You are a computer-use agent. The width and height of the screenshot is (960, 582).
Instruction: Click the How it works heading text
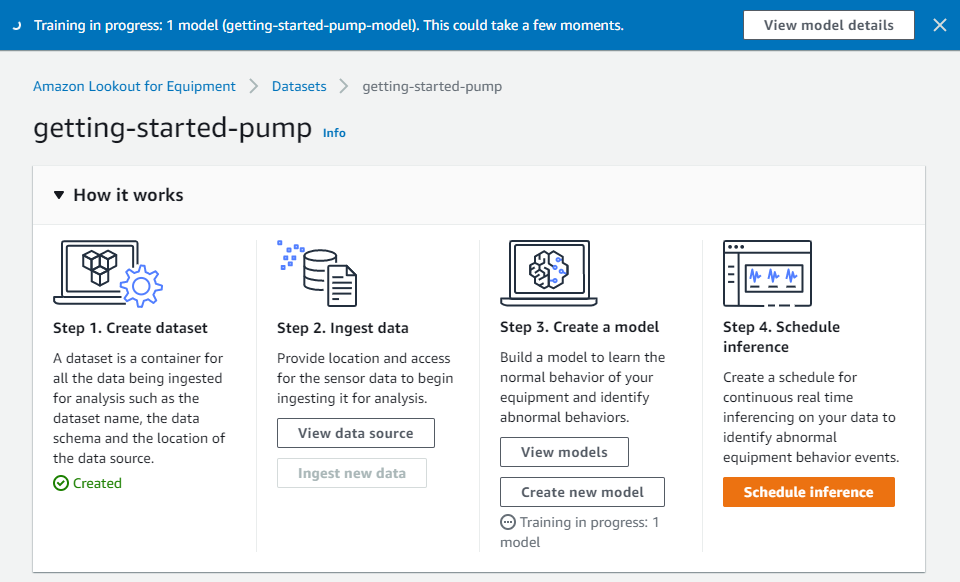pyautogui.click(x=129, y=195)
